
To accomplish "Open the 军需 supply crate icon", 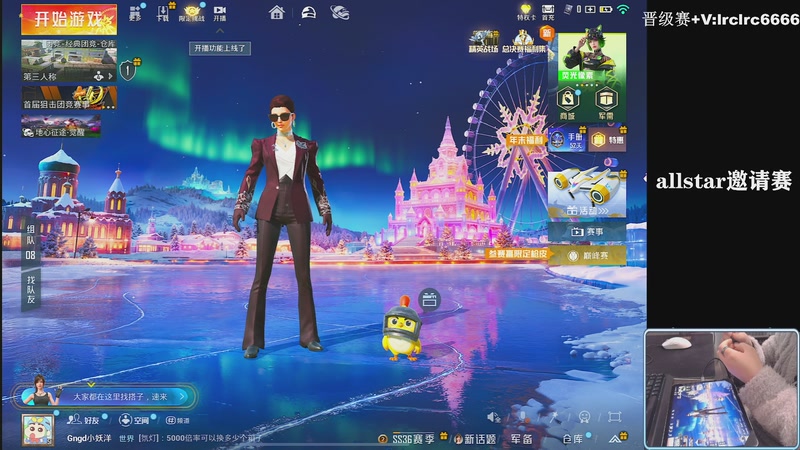I will click(x=606, y=104).
